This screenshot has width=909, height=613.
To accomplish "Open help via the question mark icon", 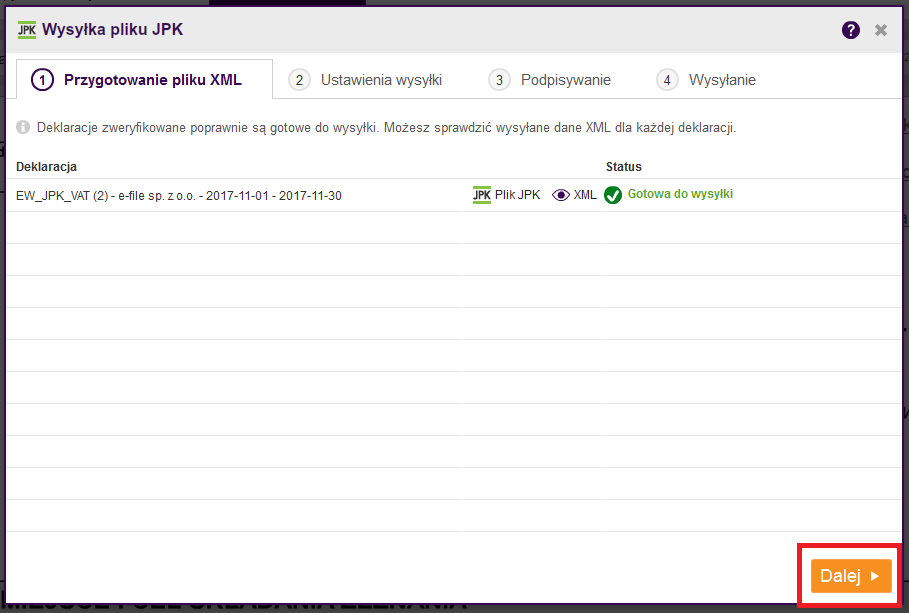I will (x=851, y=30).
